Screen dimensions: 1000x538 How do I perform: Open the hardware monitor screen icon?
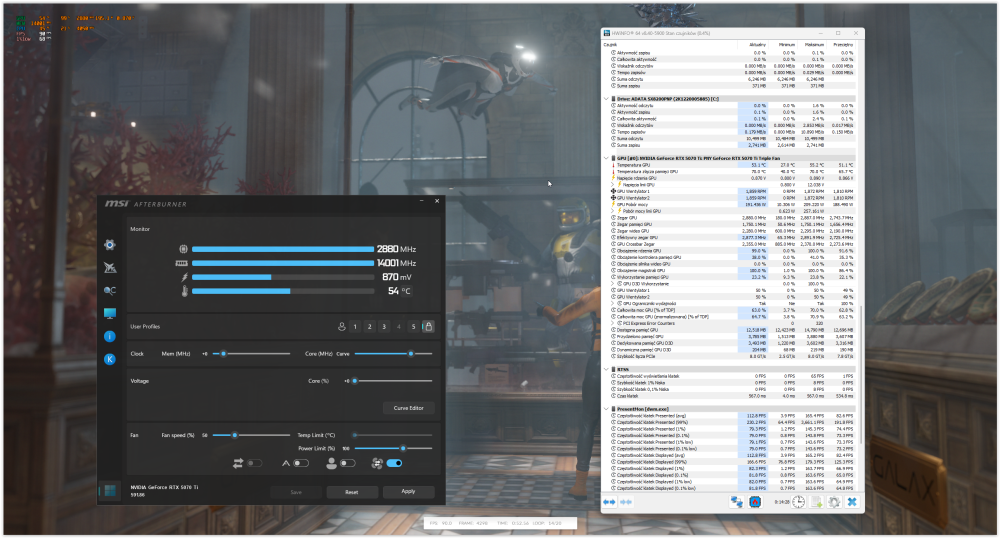[110, 313]
